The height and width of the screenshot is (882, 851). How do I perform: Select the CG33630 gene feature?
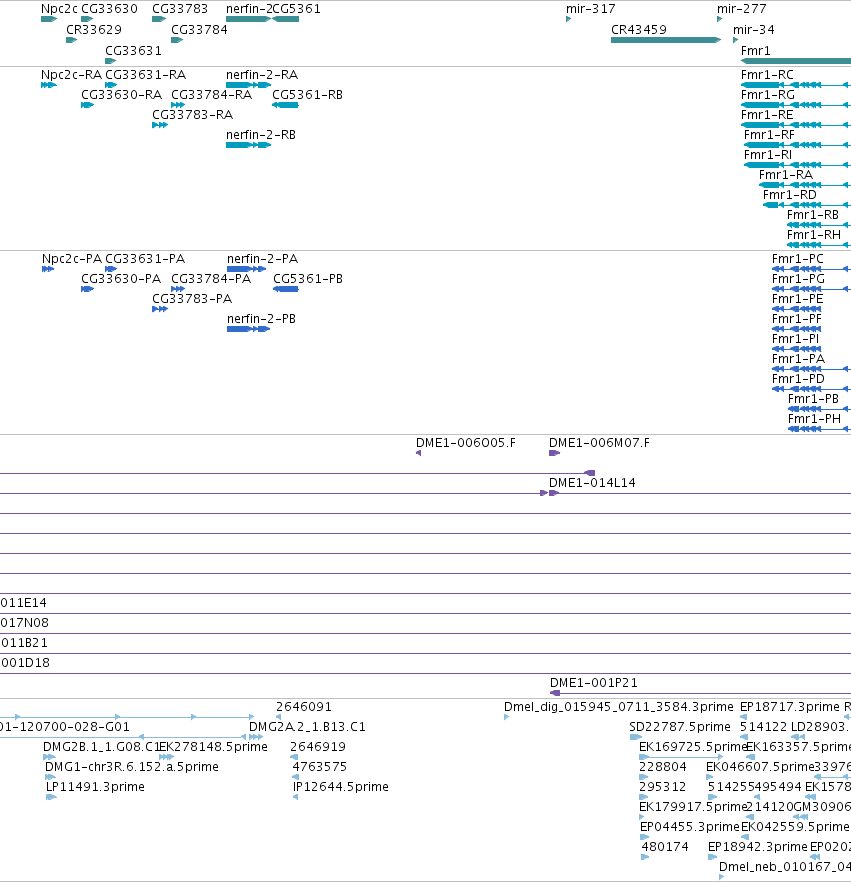click(87, 19)
